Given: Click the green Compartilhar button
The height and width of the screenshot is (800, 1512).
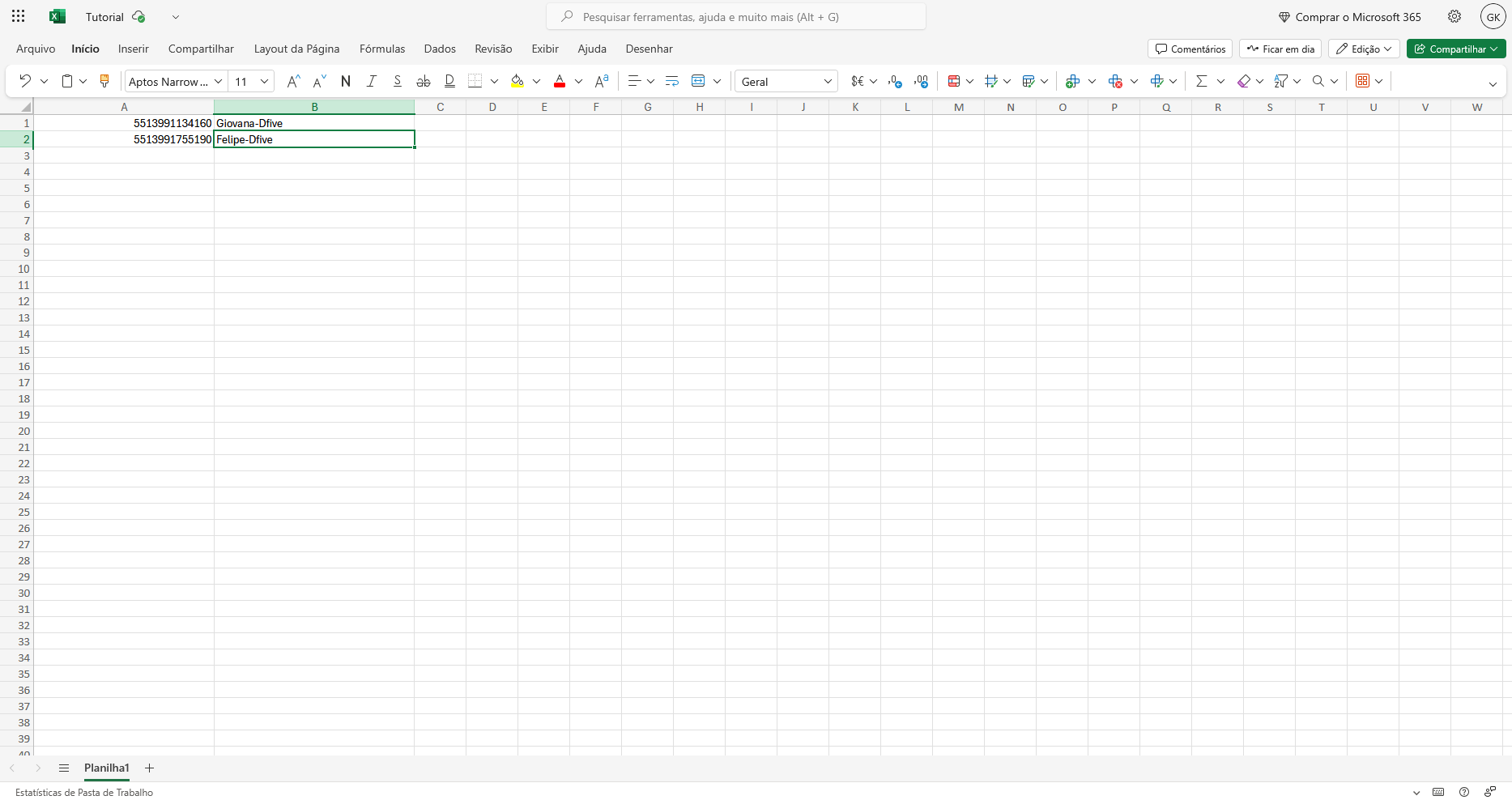Looking at the screenshot, I should [1455, 49].
